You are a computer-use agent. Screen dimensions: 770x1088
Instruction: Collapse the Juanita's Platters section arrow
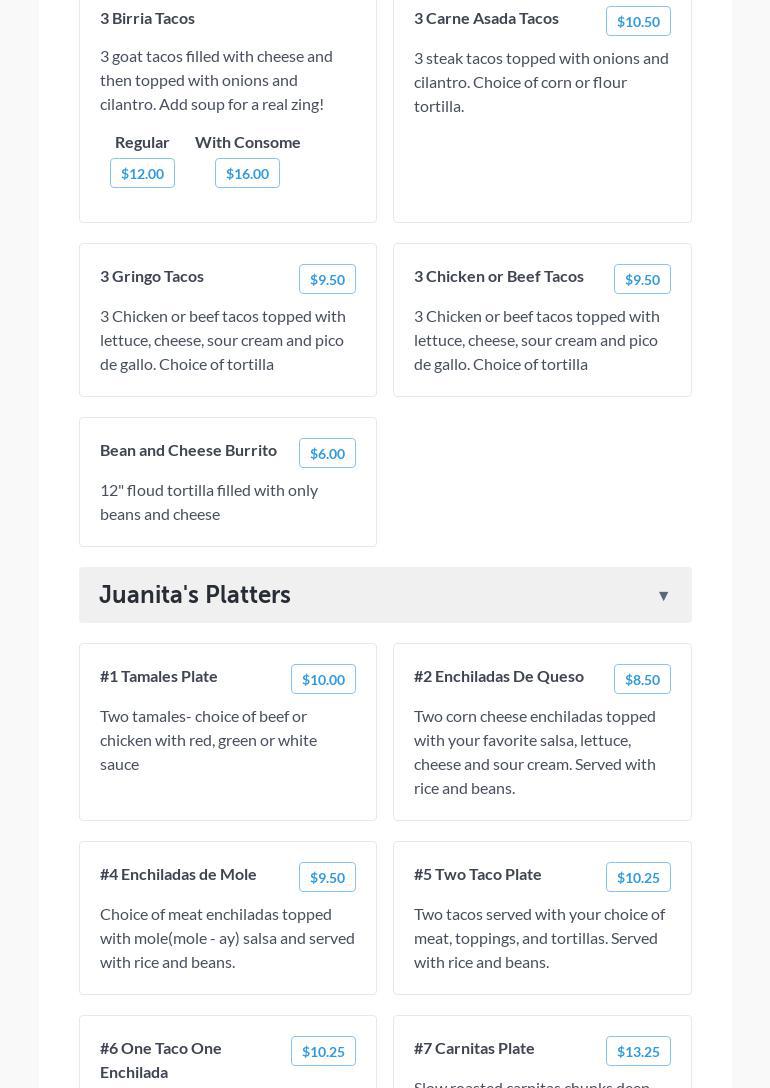[x=663, y=596]
